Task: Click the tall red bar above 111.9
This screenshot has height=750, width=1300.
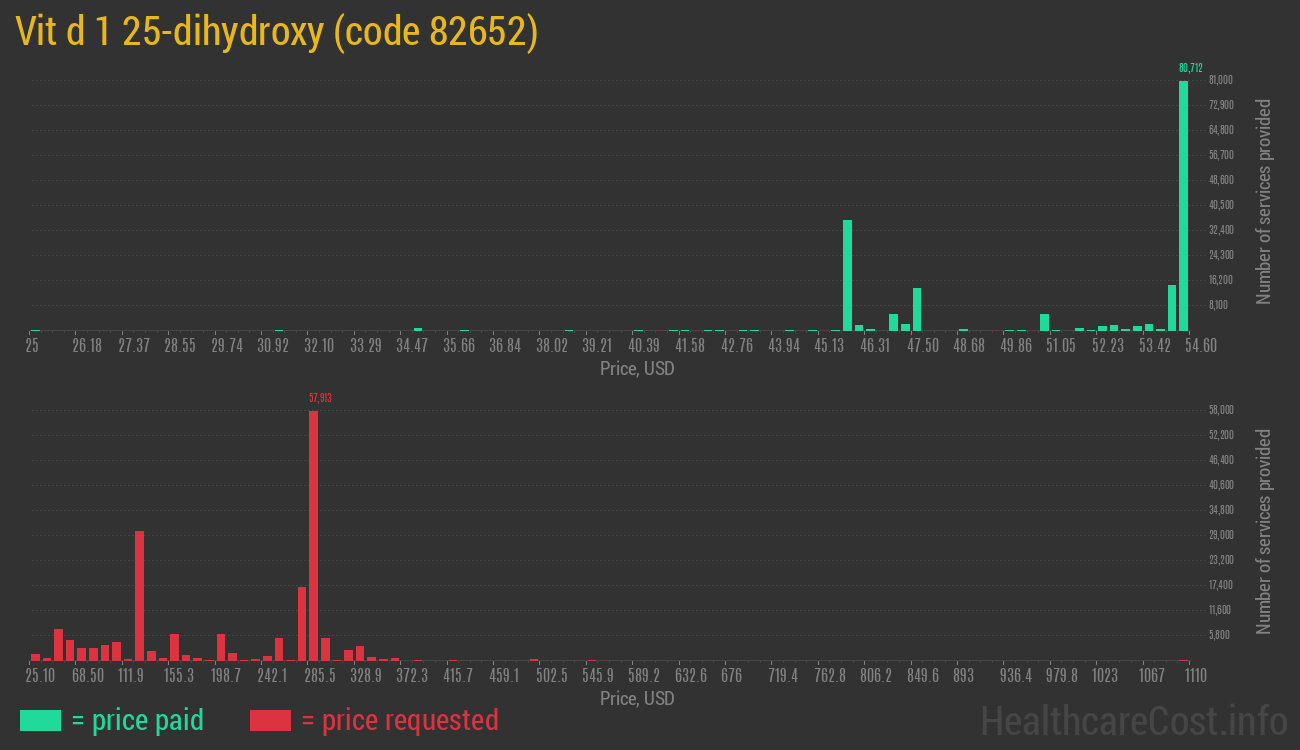Action: tap(139, 595)
